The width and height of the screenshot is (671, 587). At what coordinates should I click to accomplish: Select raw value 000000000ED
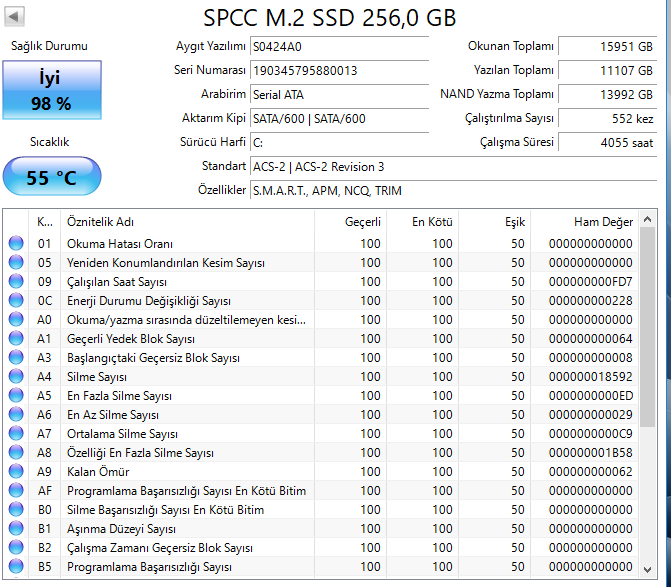[591, 396]
